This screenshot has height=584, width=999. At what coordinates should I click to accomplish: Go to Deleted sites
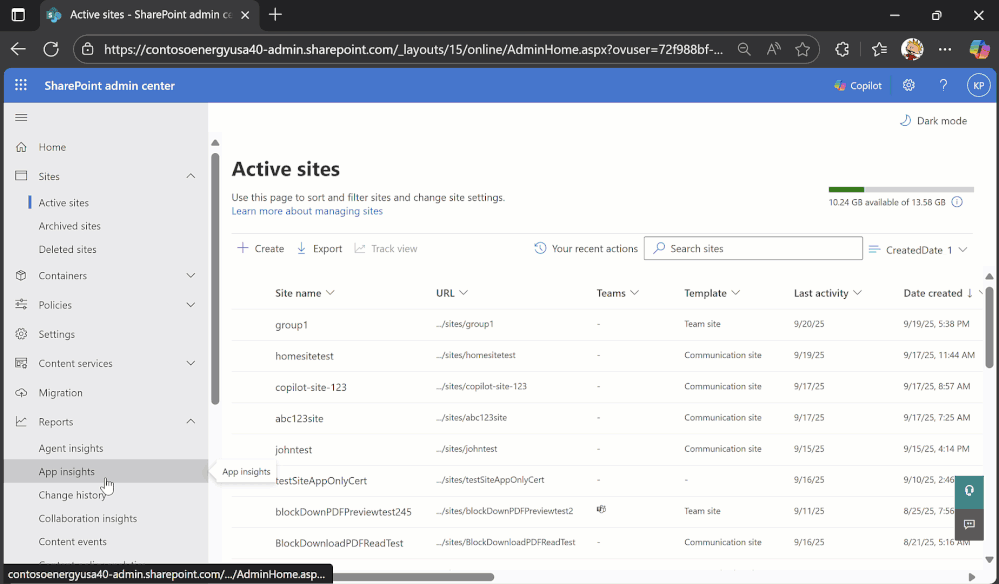[68, 250]
